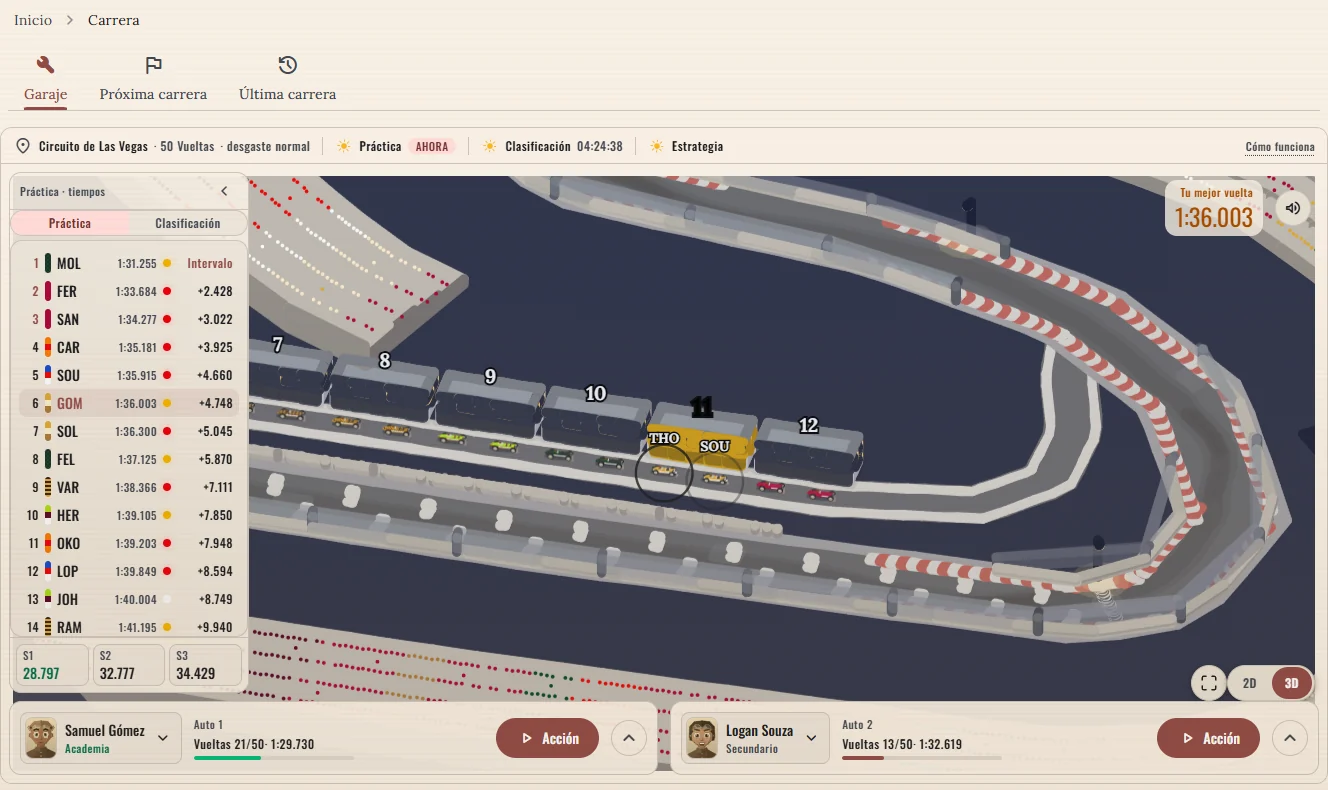Show Clasificación timing list
This screenshot has width=1328, height=790.
coord(187,223)
